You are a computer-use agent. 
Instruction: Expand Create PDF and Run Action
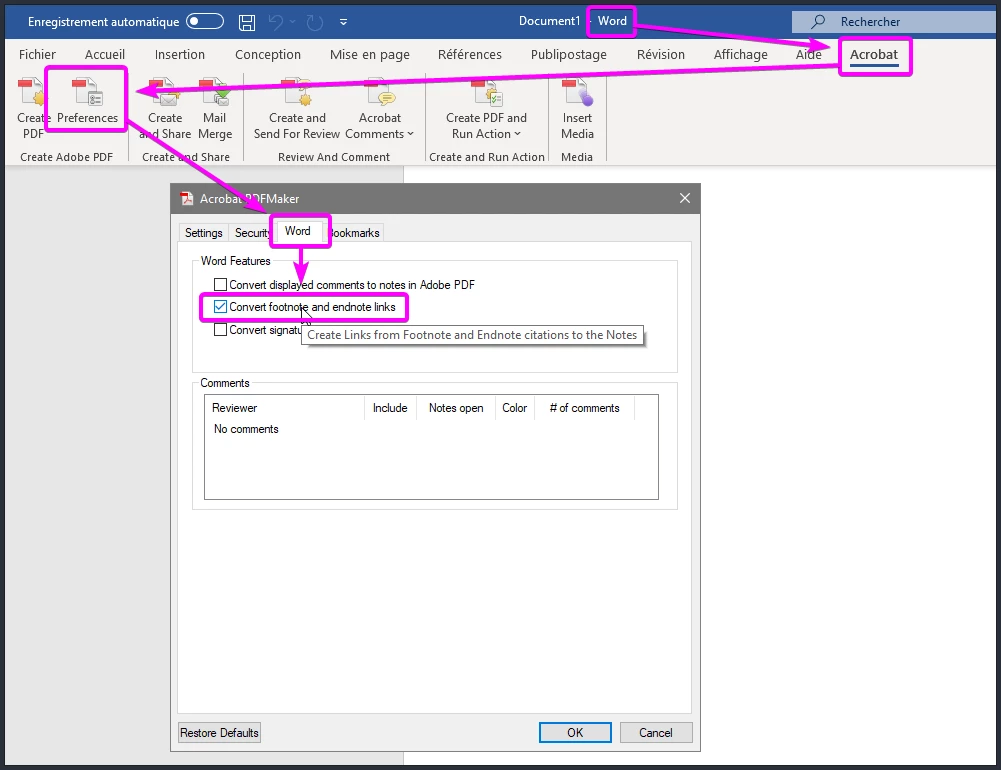(x=486, y=109)
